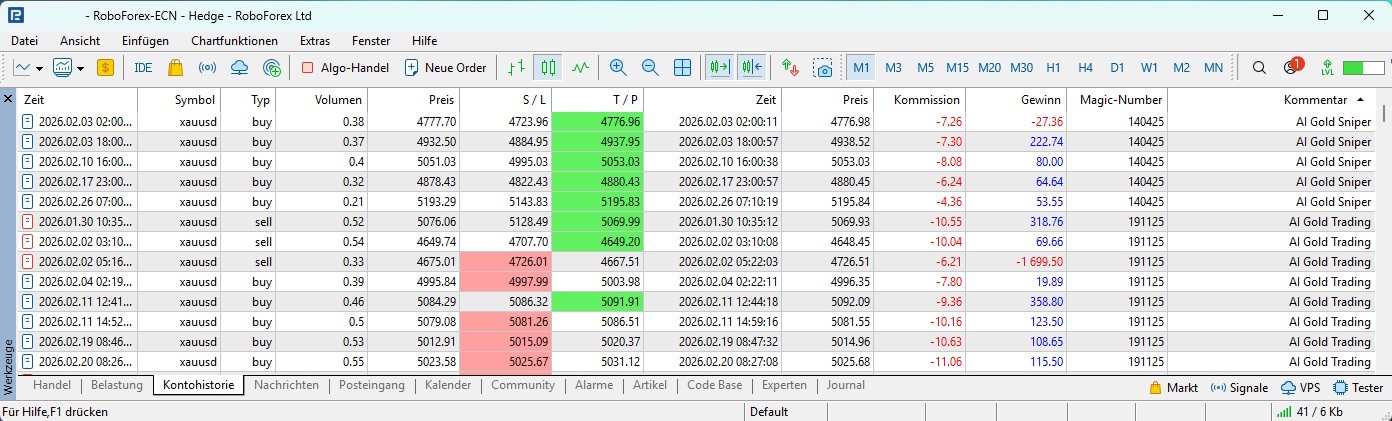Screen dimensions: 1392x421
Task: Select the M1 timeframe
Action: pos(861,68)
